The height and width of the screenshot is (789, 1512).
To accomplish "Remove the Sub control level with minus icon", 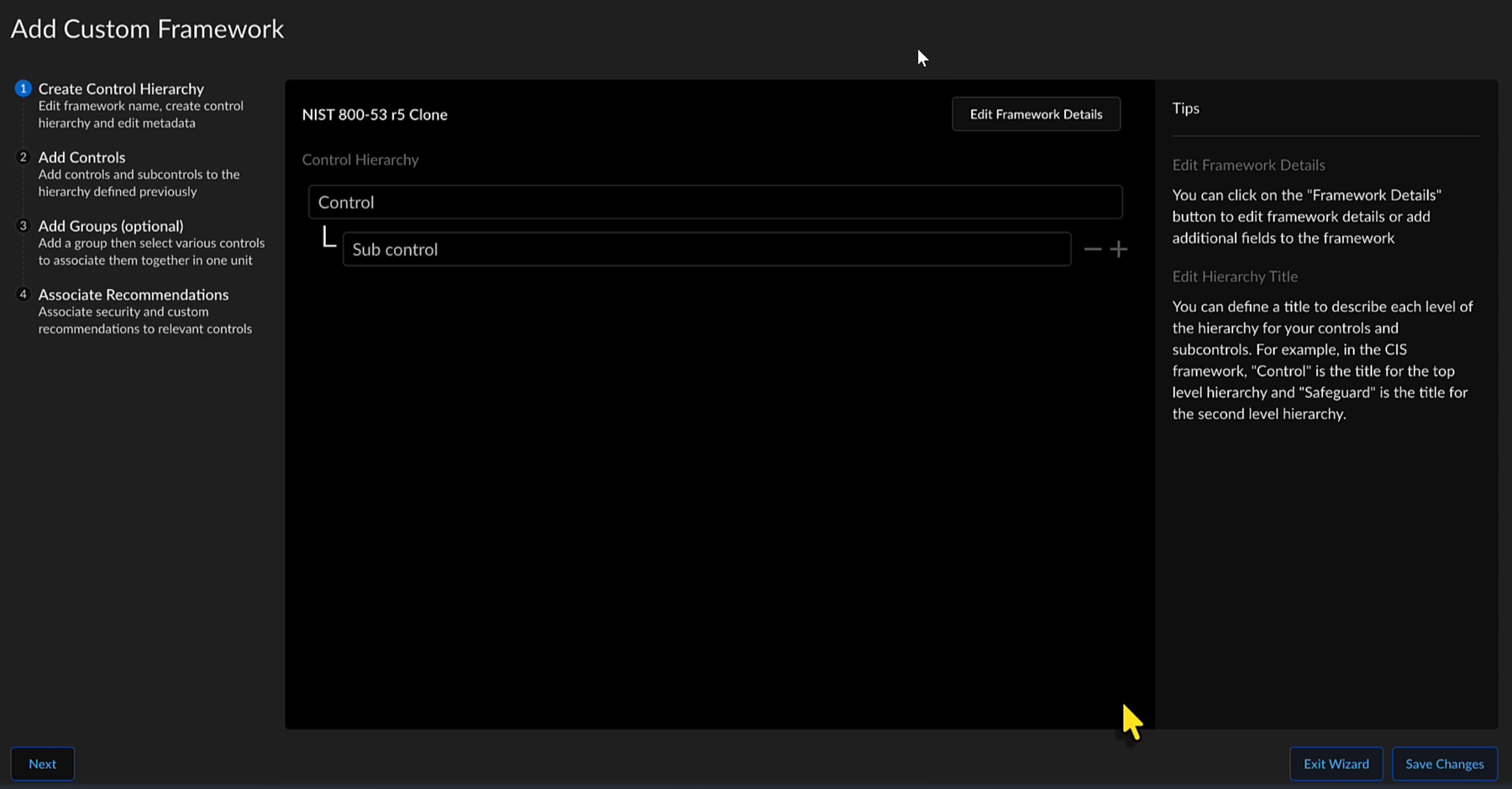I will click(1092, 250).
